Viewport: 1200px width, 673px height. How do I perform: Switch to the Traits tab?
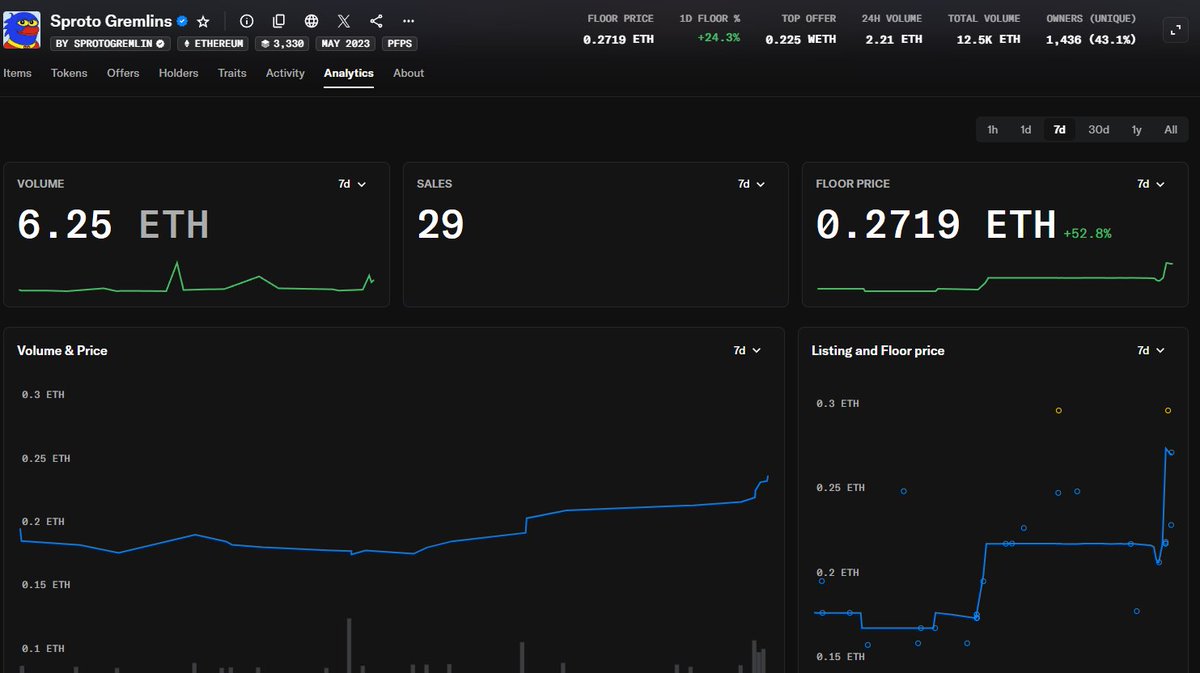click(x=232, y=73)
